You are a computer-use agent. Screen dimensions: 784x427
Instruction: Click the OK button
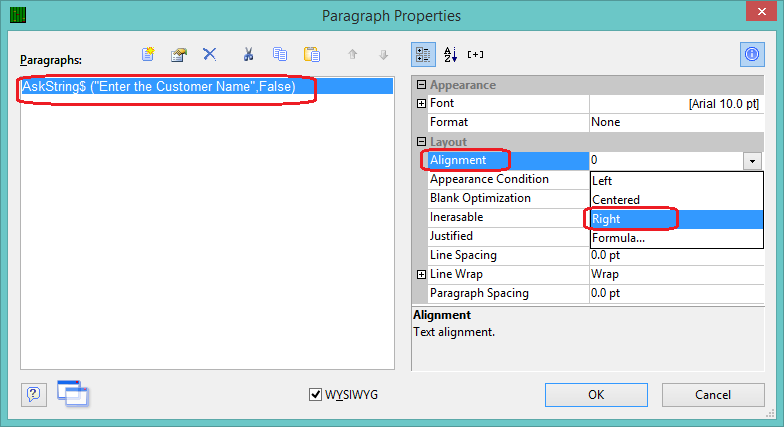(596, 395)
